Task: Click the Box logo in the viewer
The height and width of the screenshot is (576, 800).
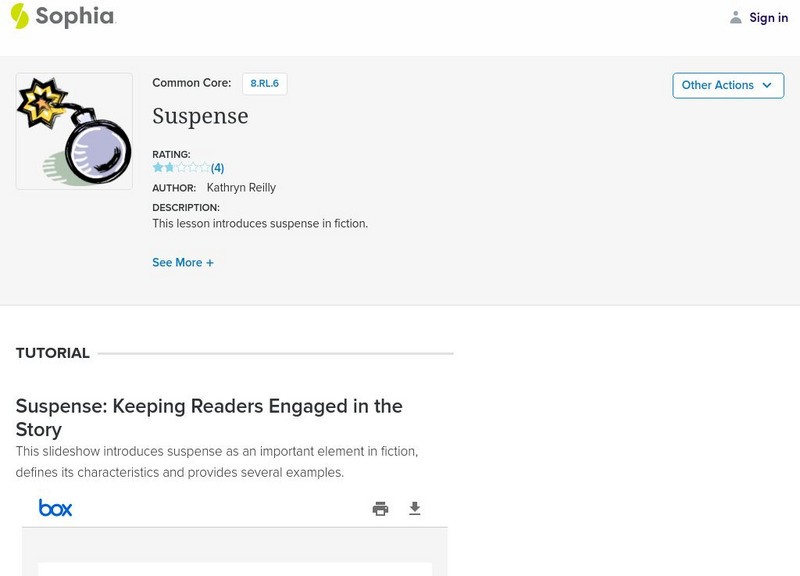Action: click(56, 508)
